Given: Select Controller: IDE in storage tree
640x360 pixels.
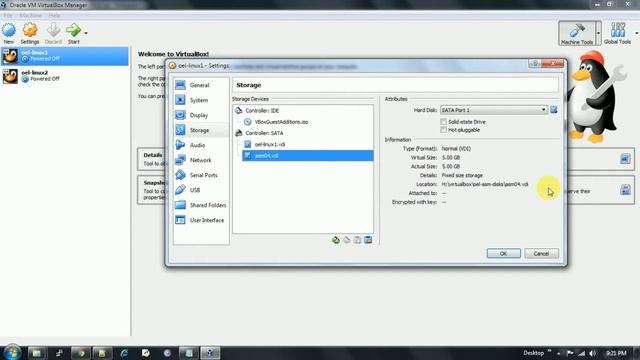Looking at the screenshot, I should 262,111.
